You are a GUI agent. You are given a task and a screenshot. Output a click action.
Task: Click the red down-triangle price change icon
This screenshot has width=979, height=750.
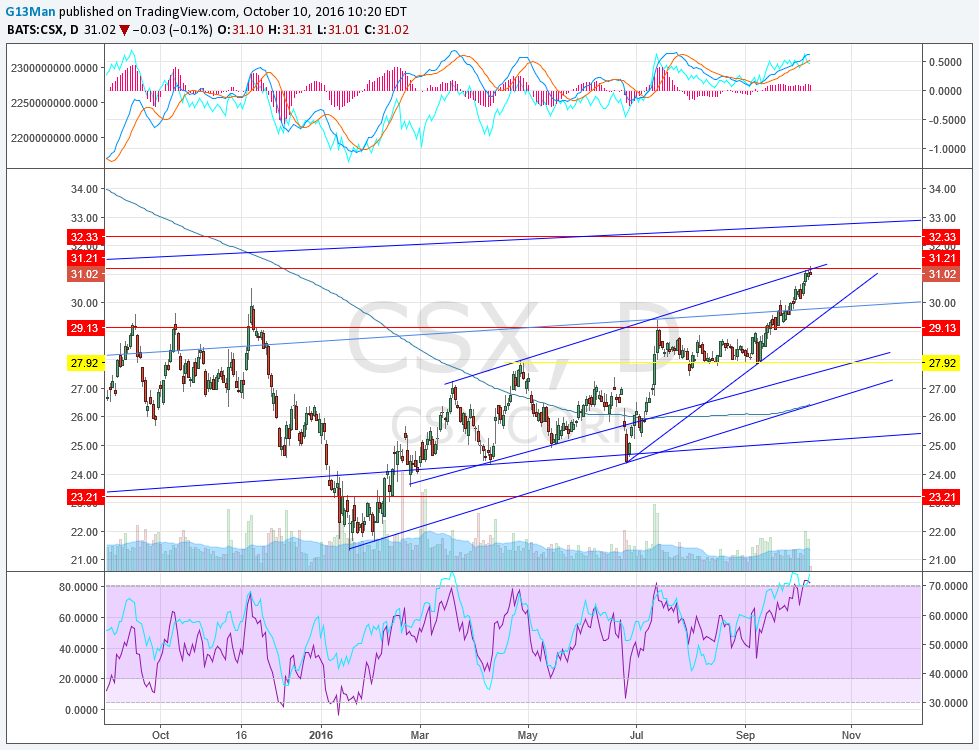(x=125, y=29)
